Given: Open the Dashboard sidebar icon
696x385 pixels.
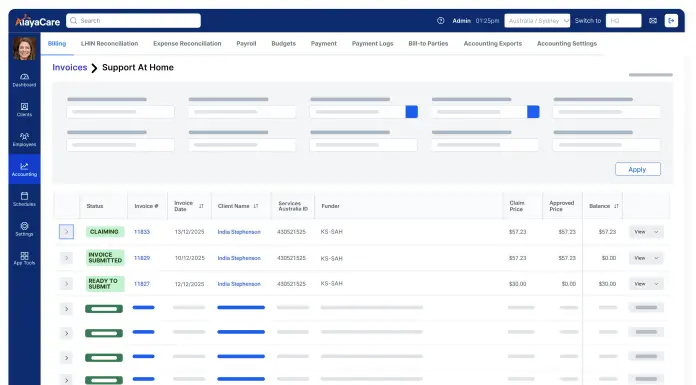Looking at the screenshot, I should (24, 80).
